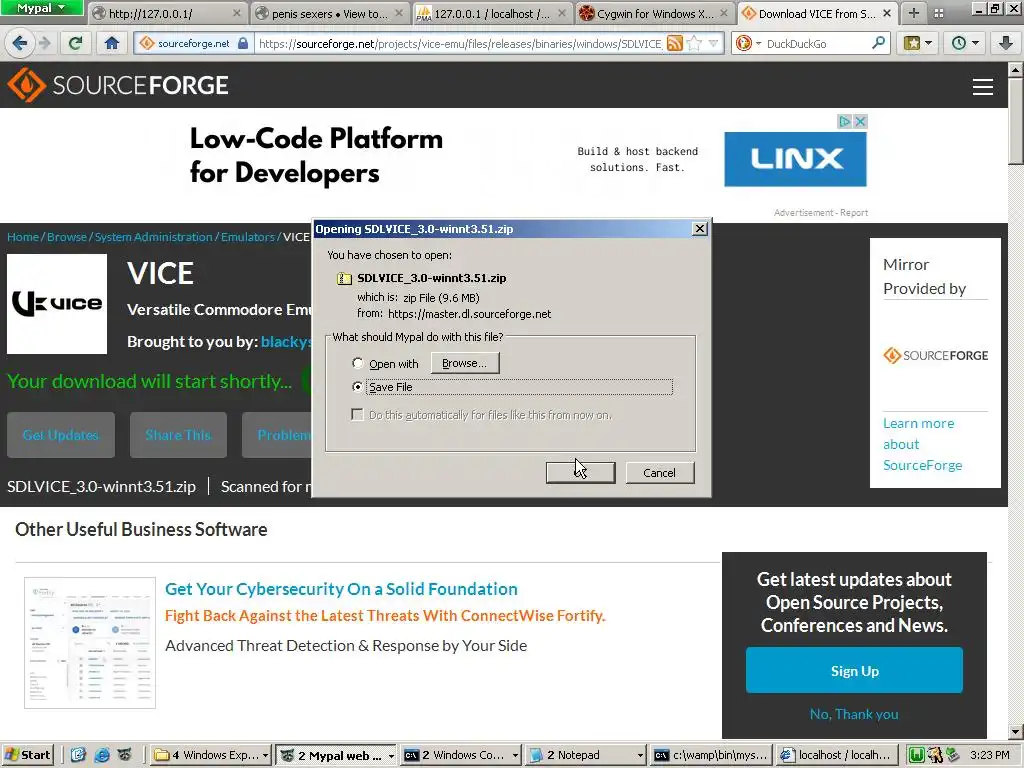Click the Get Updates button
The height and width of the screenshot is (768, 1024).
tap(61, 435)
